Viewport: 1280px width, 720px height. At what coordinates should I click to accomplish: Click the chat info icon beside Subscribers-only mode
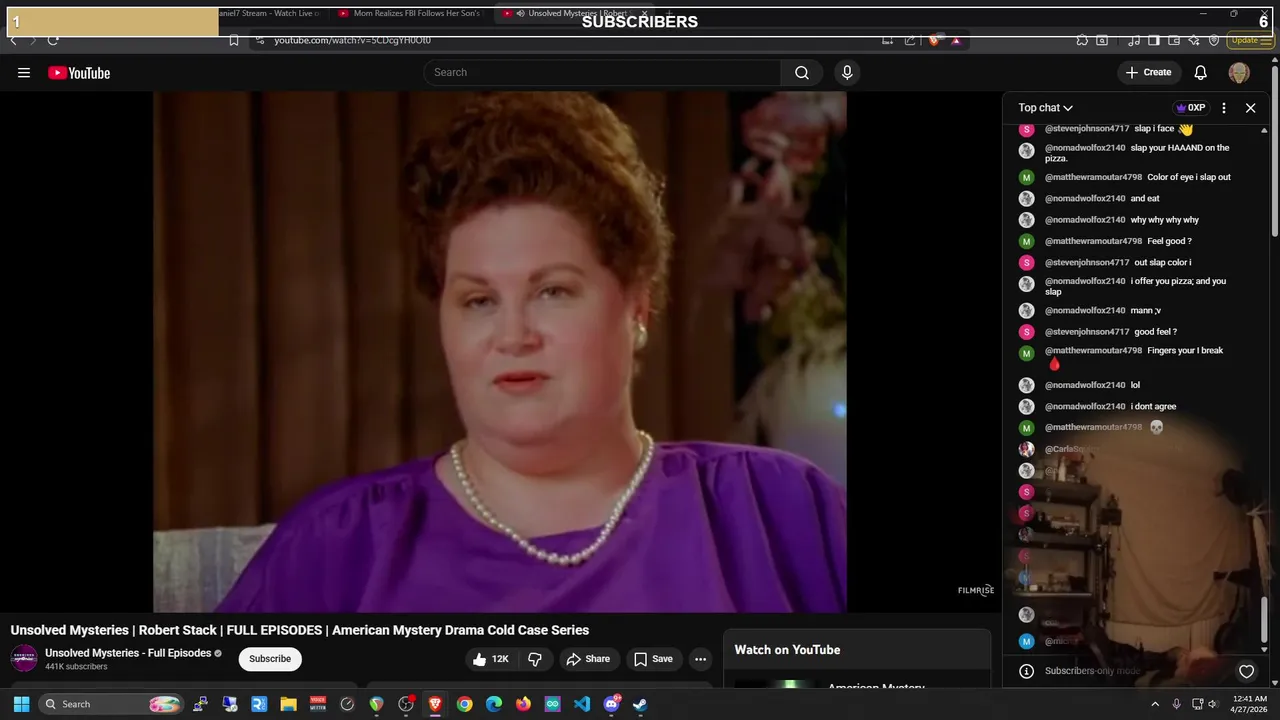tap(1026, 671)
